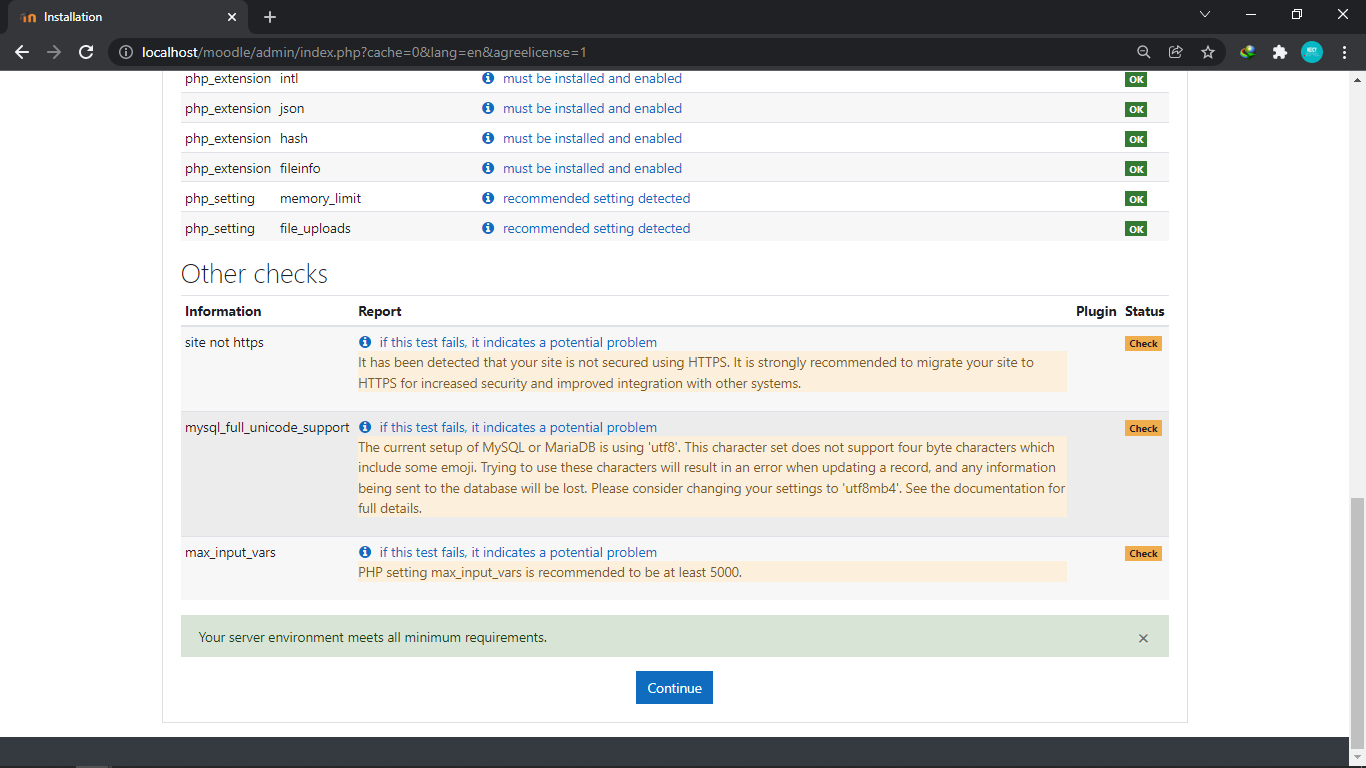Reload the current page
This screenshot has width=1366, height=768.
click(86, 52)
